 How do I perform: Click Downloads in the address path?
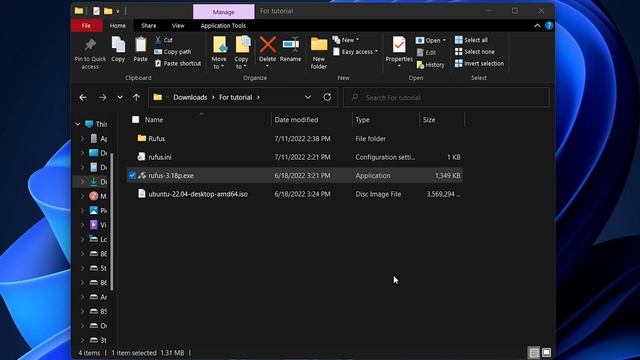(x=190, y=98)
